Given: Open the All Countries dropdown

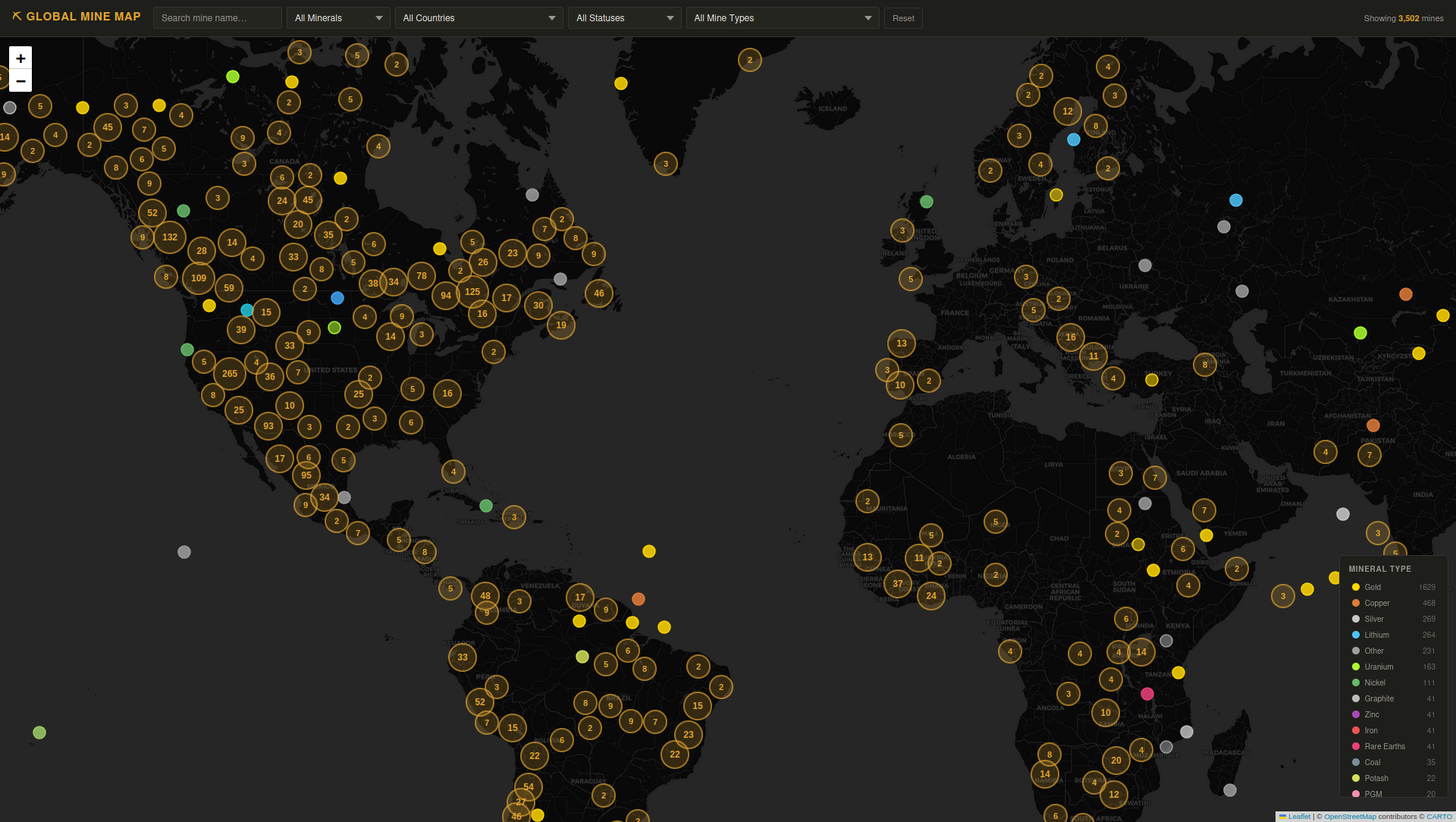Looking at the screenshot, I should tap(479, 18).
